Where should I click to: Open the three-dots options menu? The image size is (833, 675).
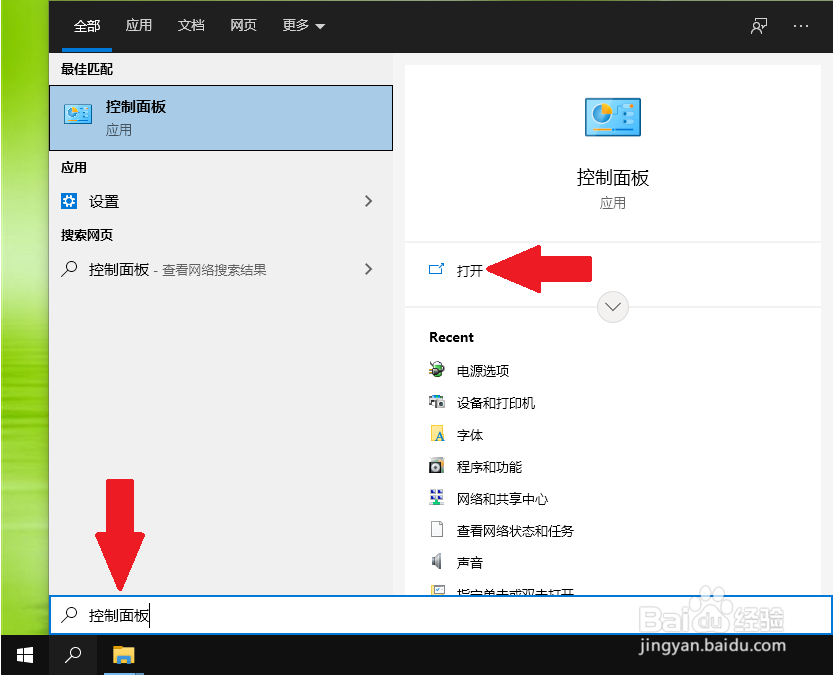coord(801,25)
